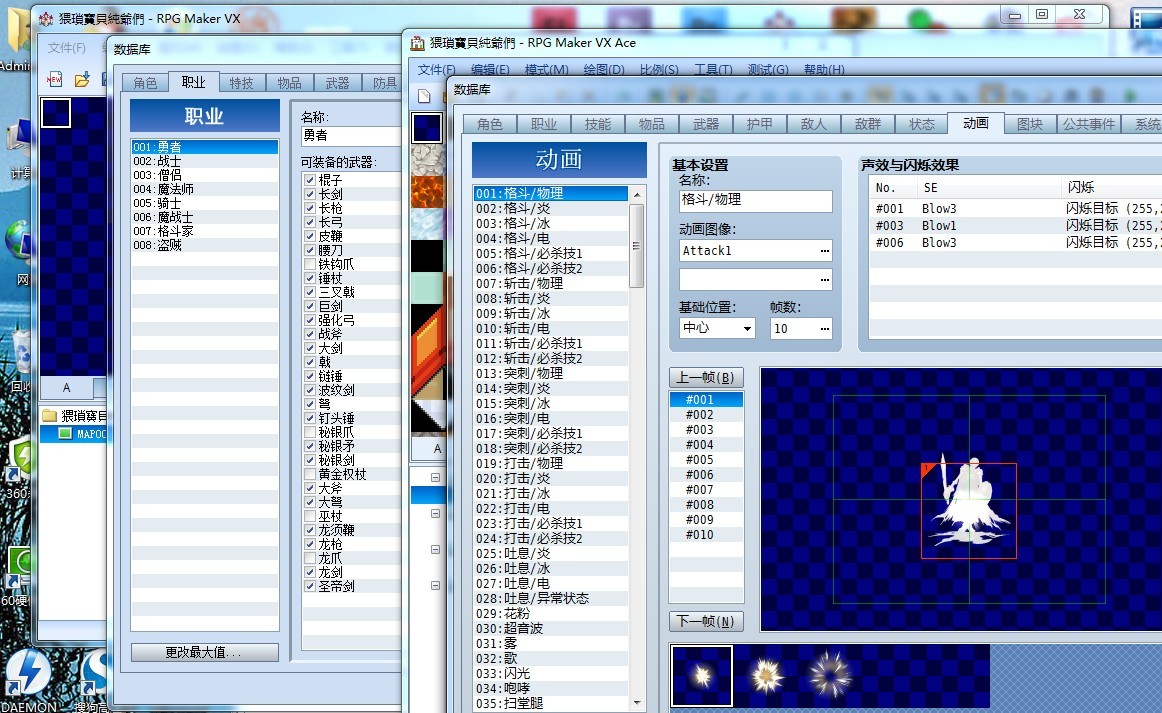Click the animation list scroll-up arrow
1162x713 pixels.
click(637, 194)
